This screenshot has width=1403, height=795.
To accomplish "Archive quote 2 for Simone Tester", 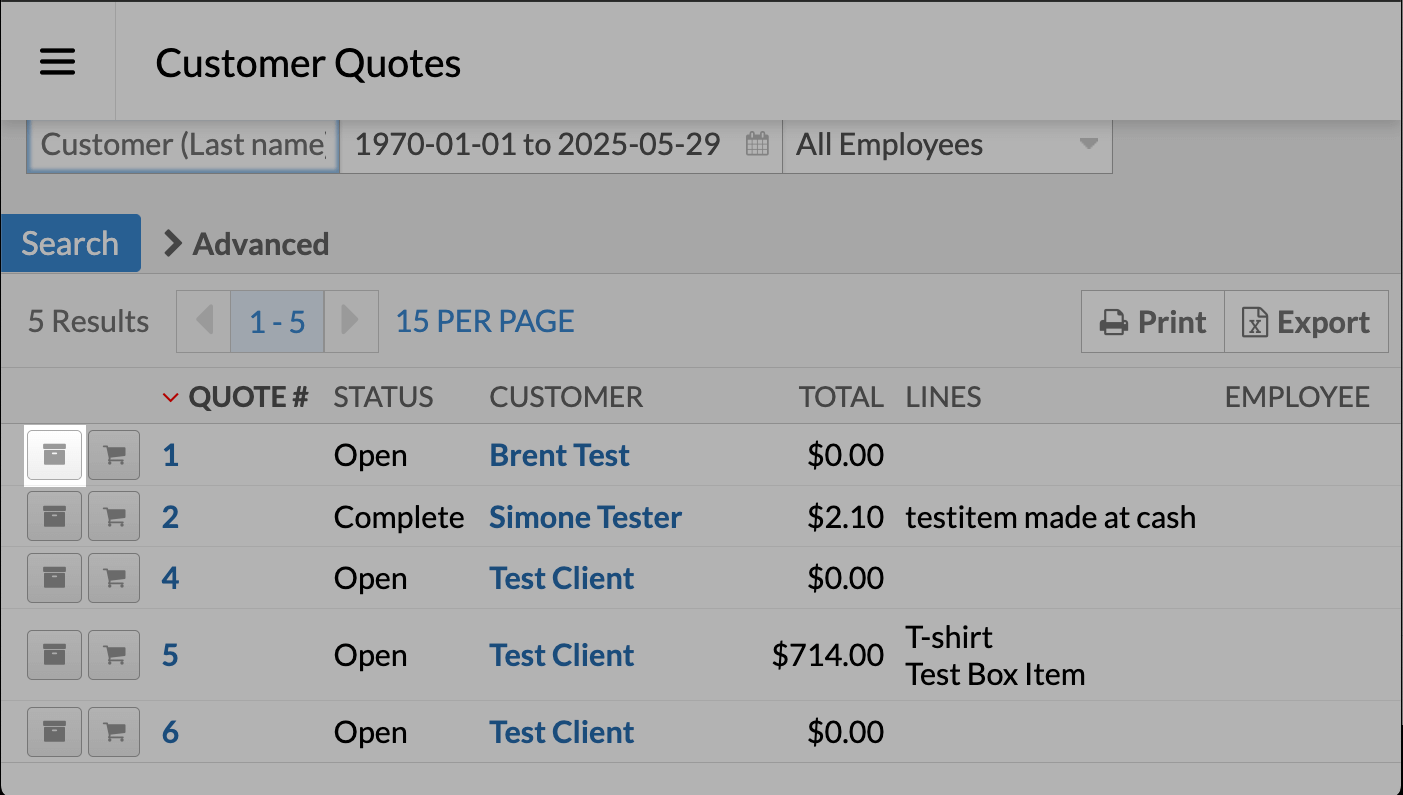I will pyautogui.click(x=54, y=517).
